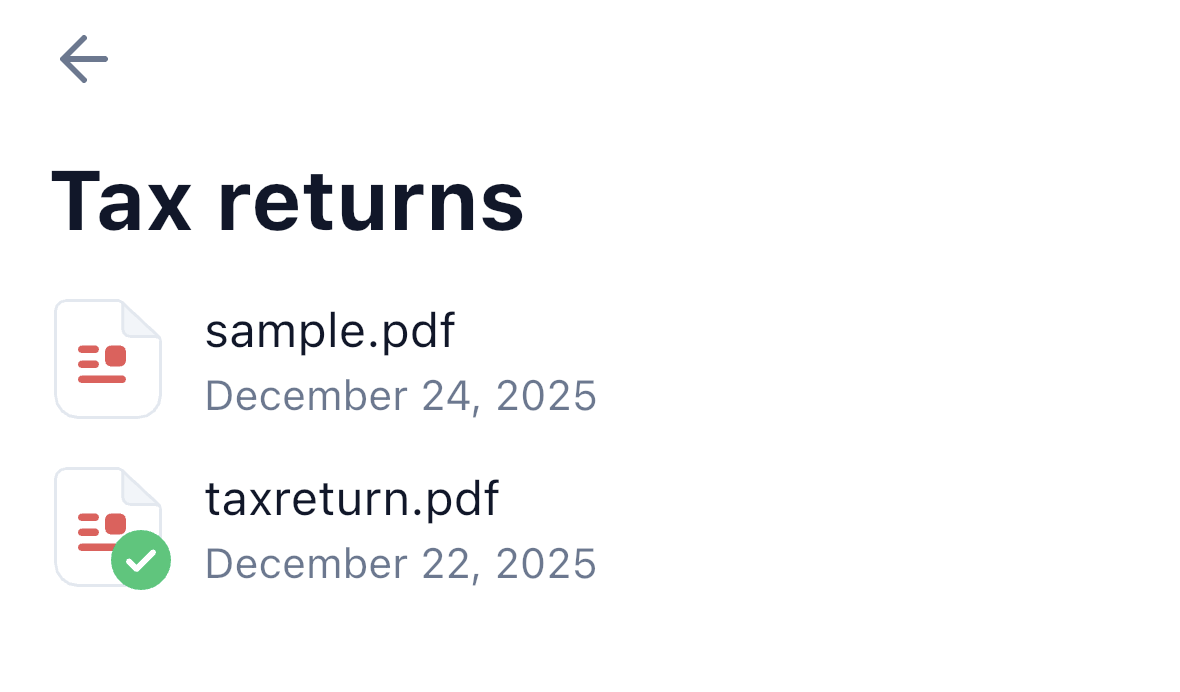This screenshot has height=692, width=1180.
Task: Click the December 24, 2025 date label
Action: (401, 396)
